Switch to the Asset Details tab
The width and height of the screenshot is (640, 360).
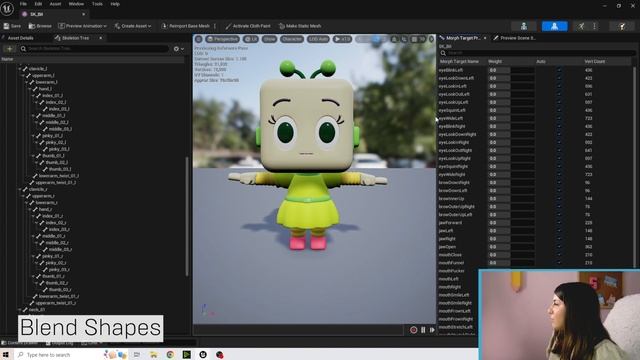(20, 38)
